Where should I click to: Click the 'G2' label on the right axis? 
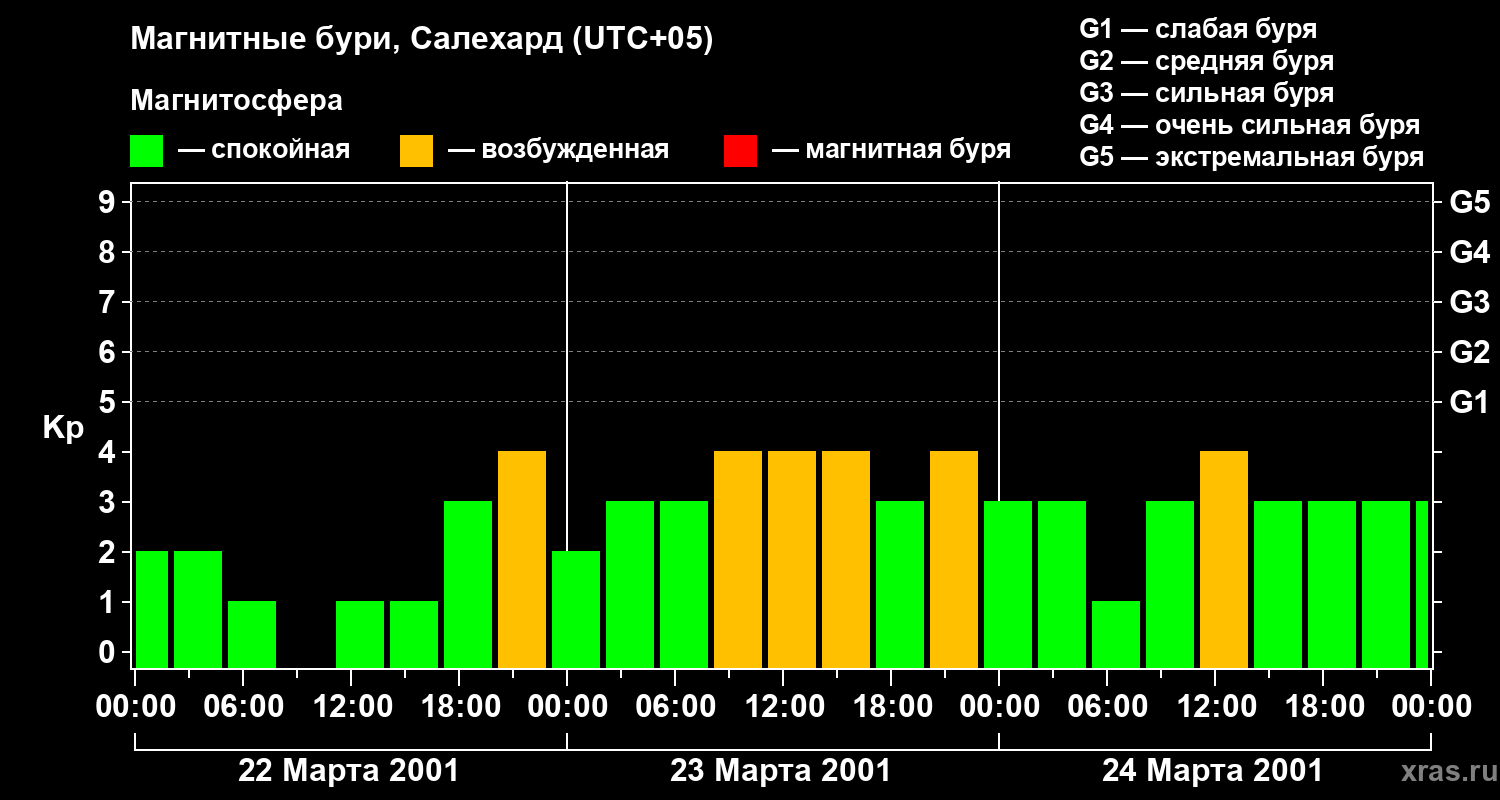[x=1469, y=352]
